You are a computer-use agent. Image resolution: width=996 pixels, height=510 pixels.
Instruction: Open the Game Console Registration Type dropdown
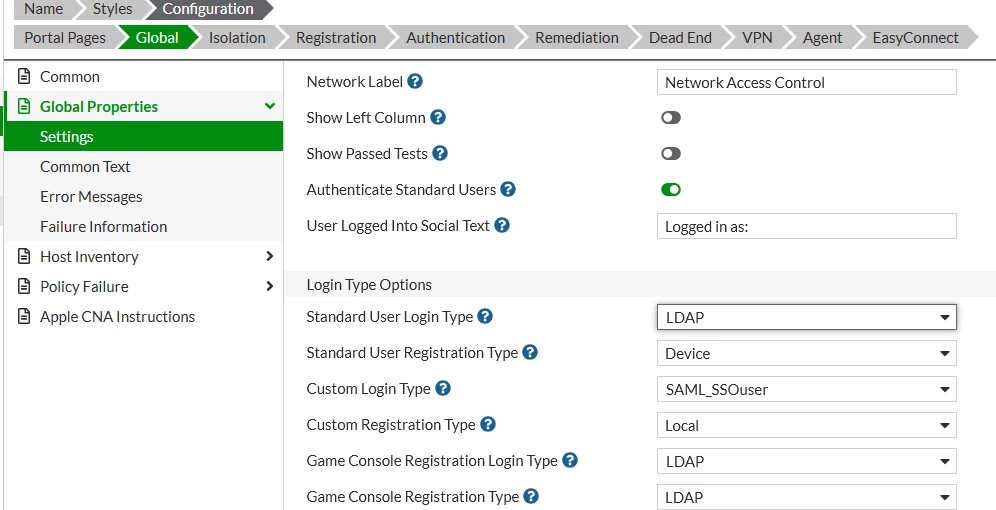(x=807, y=497)
